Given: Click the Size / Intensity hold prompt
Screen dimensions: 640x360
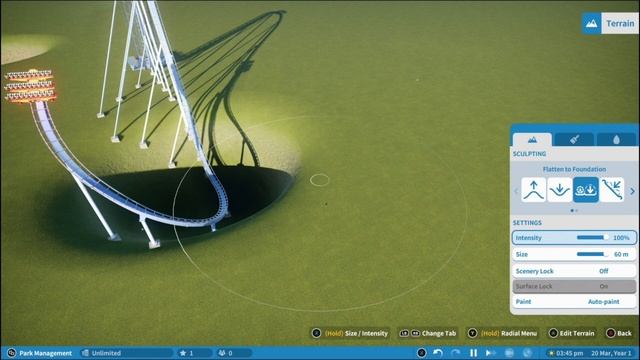Looking at the screenshot, I should click(x=350, y=333).
